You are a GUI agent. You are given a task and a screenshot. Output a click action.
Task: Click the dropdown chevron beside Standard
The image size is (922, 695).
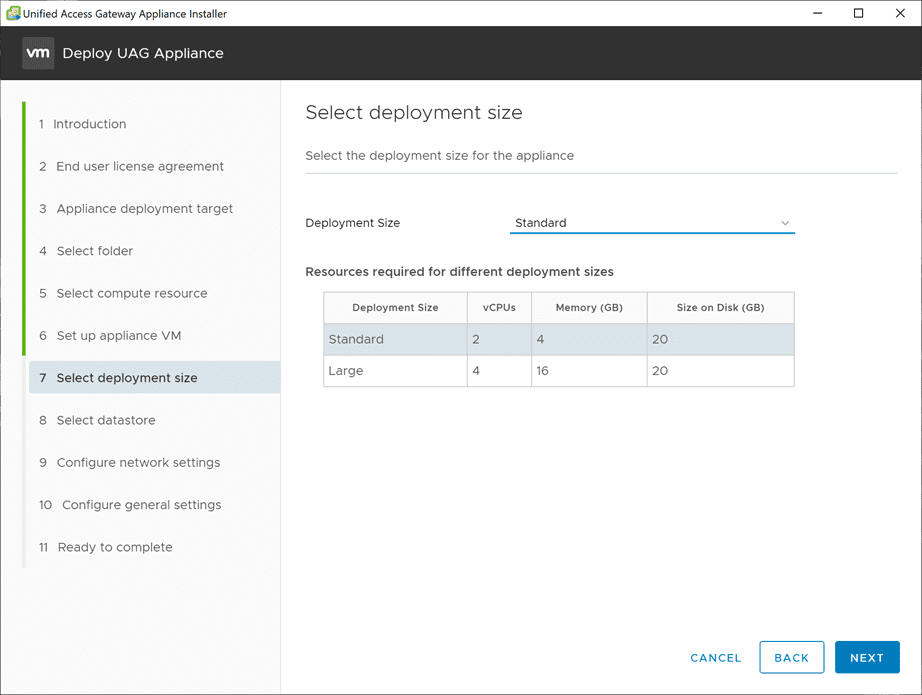pyautogui.click(x=785, y=223)
